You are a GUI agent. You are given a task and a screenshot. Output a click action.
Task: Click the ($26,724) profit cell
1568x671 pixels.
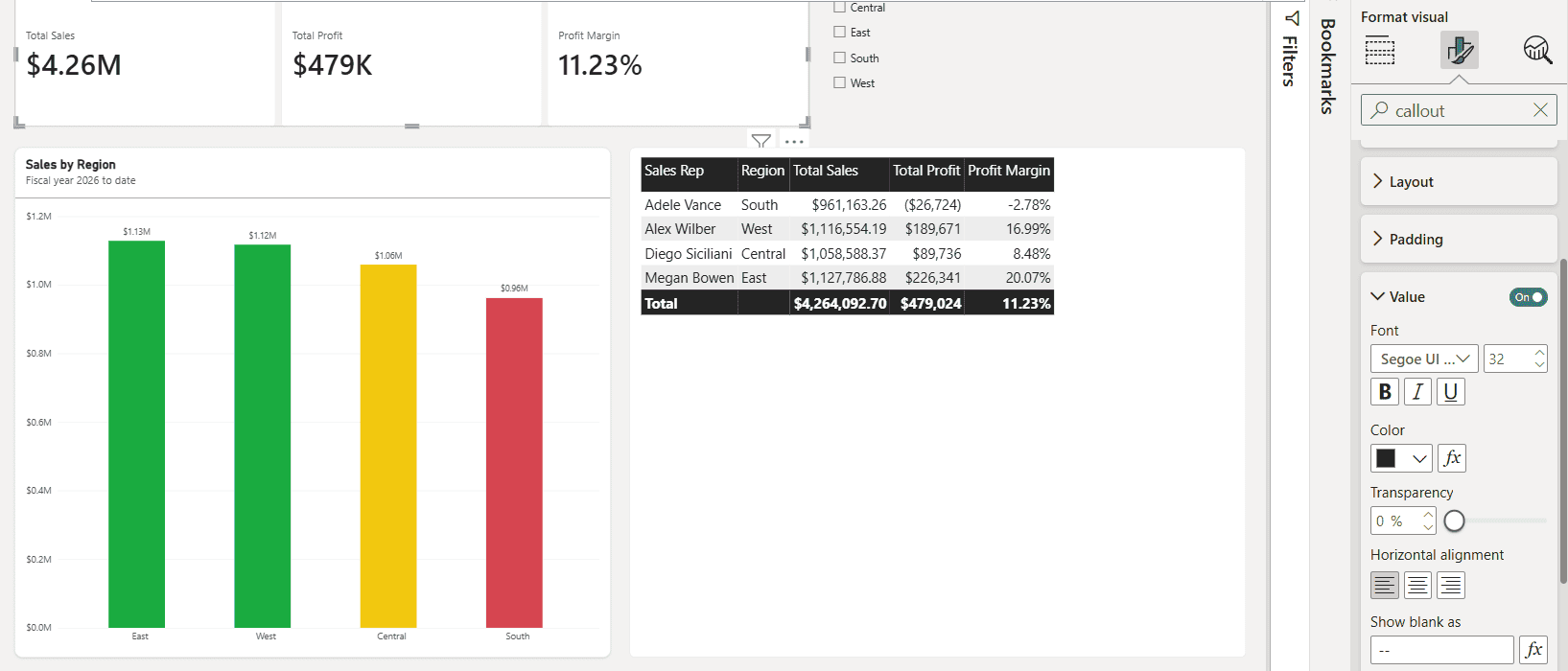[932, 205]
